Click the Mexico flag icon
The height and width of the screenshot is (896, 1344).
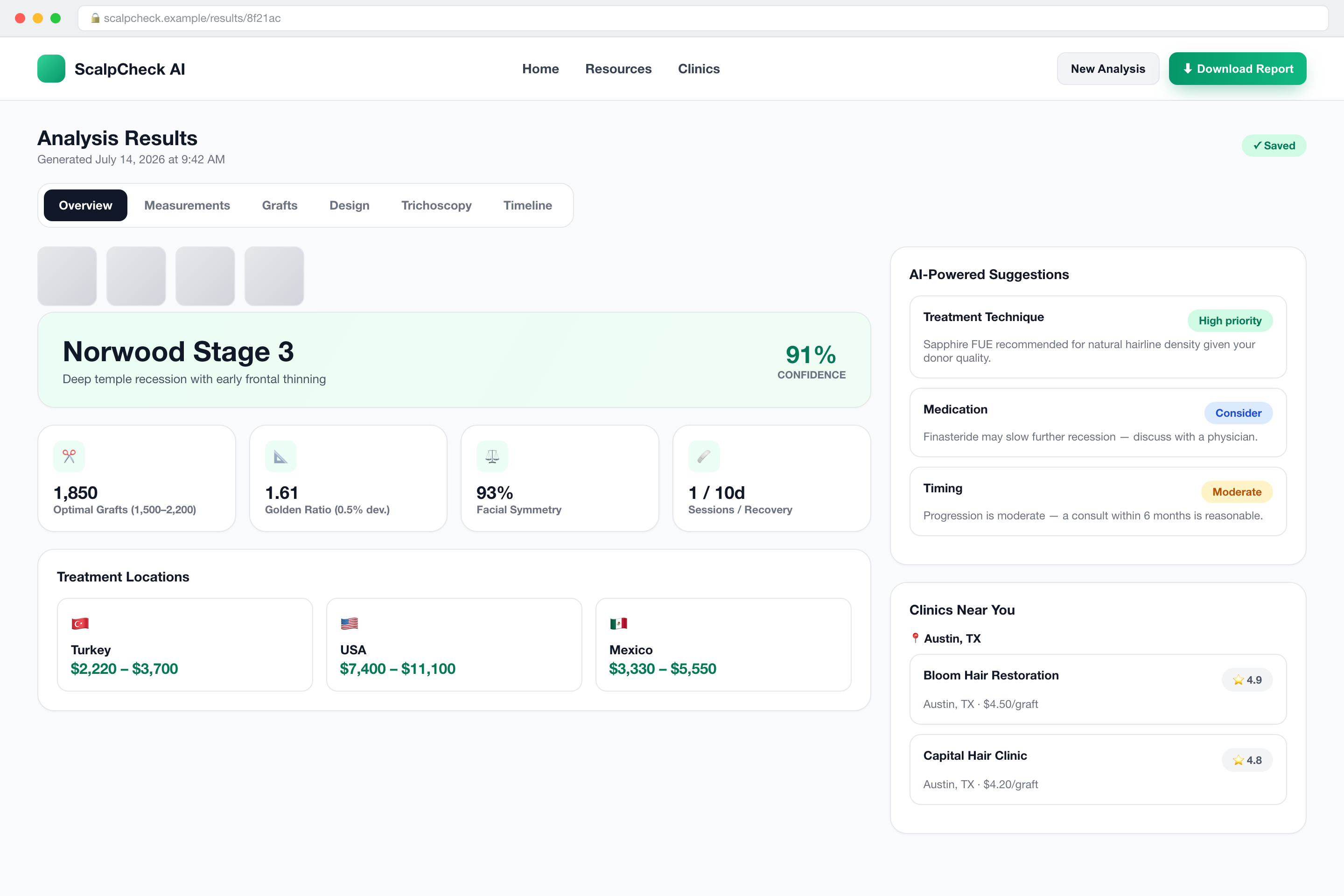tap(618, 623)
